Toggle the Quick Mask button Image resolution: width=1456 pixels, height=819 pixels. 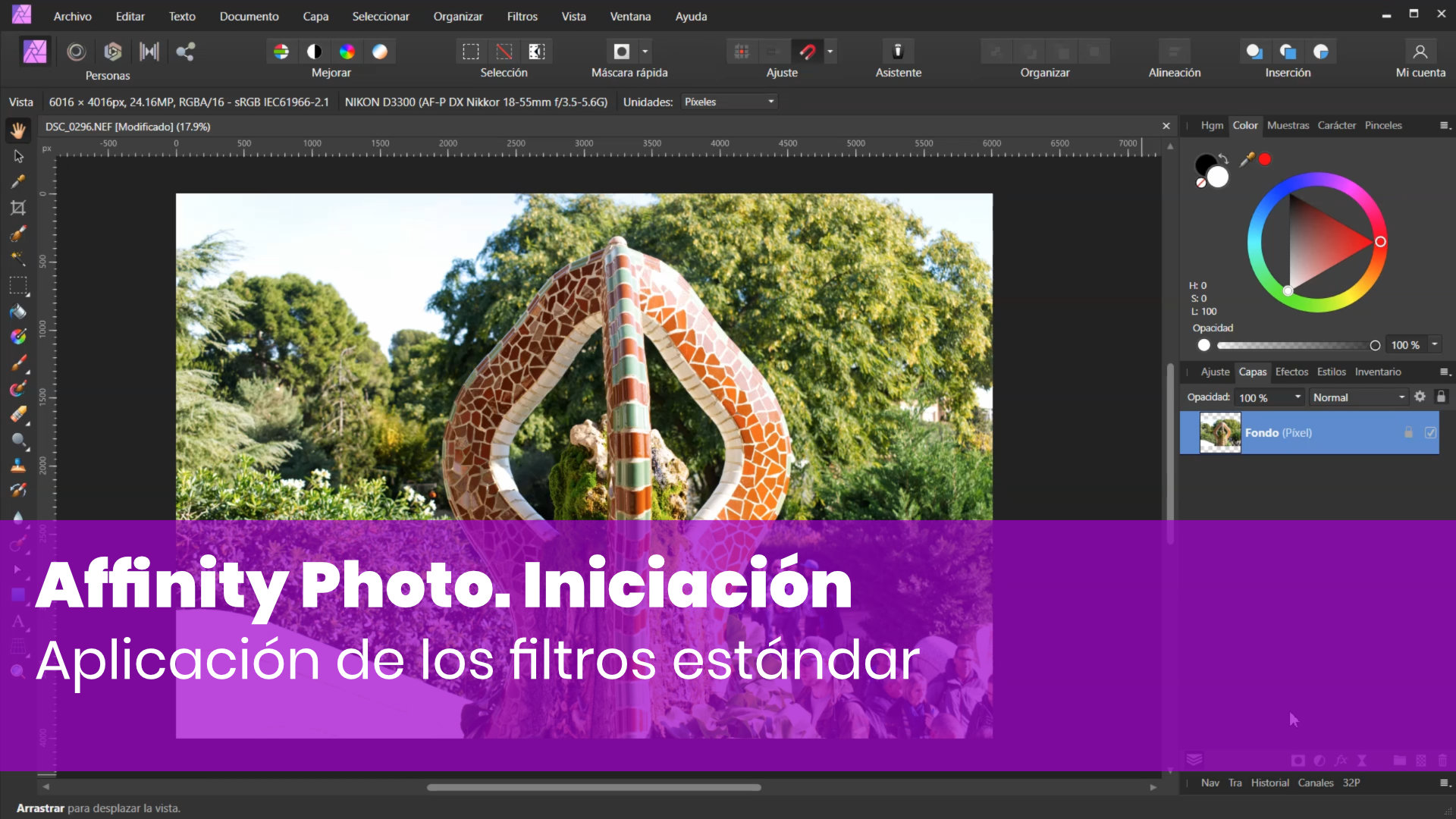(622, 52)
